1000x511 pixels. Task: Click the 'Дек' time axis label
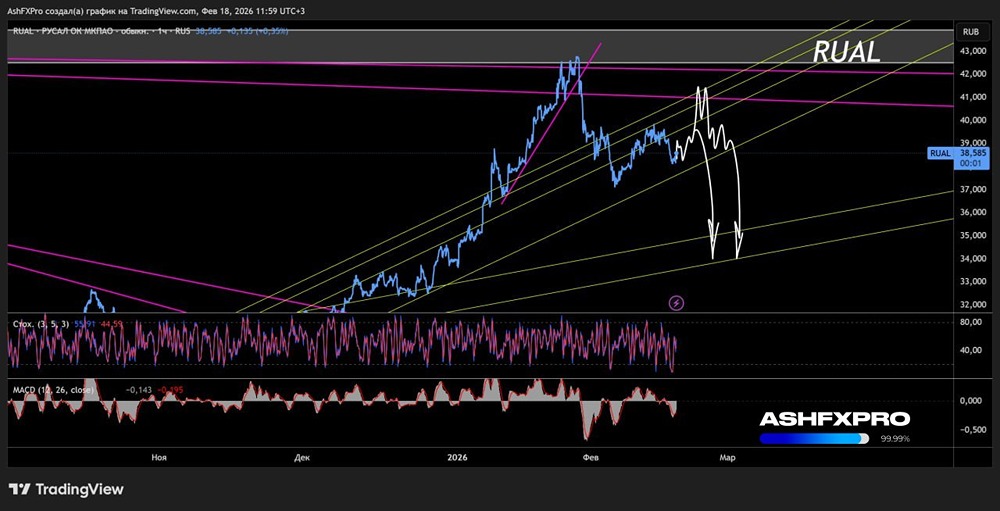(302, 457)
